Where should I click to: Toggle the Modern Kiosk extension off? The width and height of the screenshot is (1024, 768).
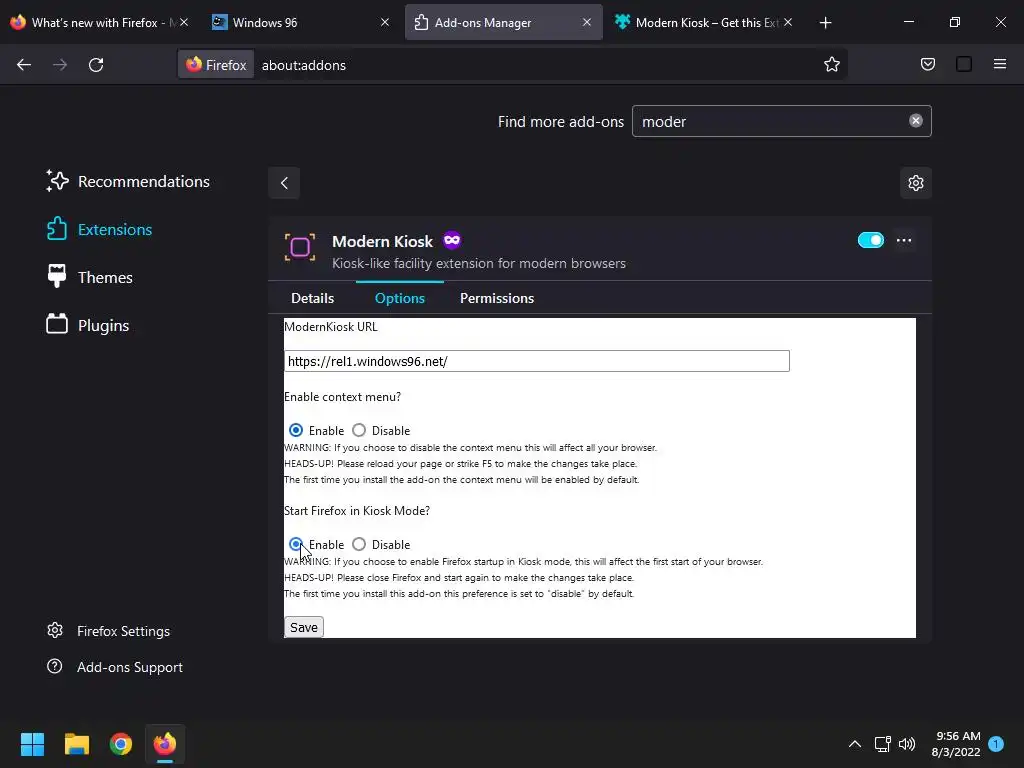coord(871,240)
